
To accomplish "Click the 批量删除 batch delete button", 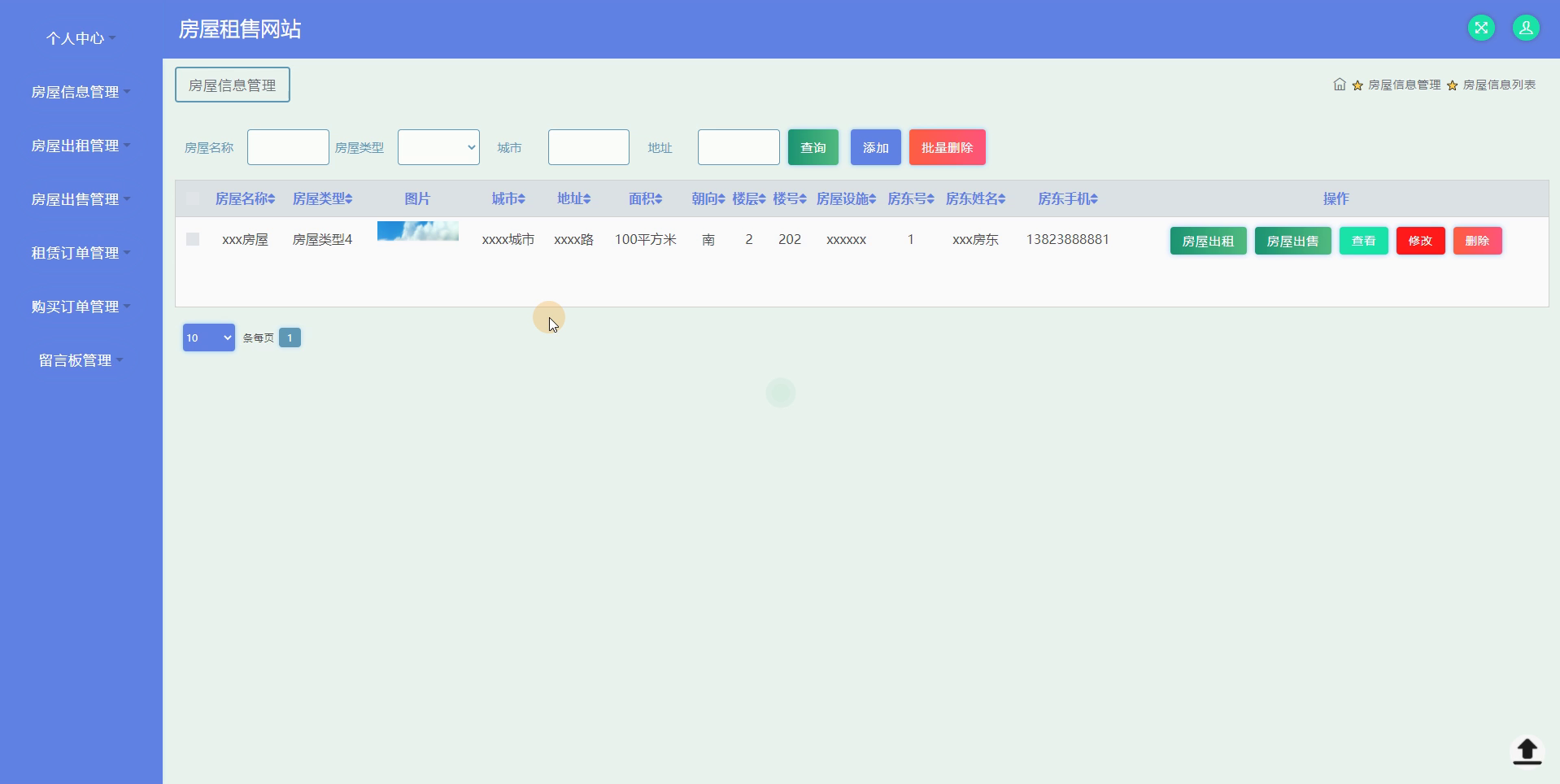I will (x=948, y=147).
